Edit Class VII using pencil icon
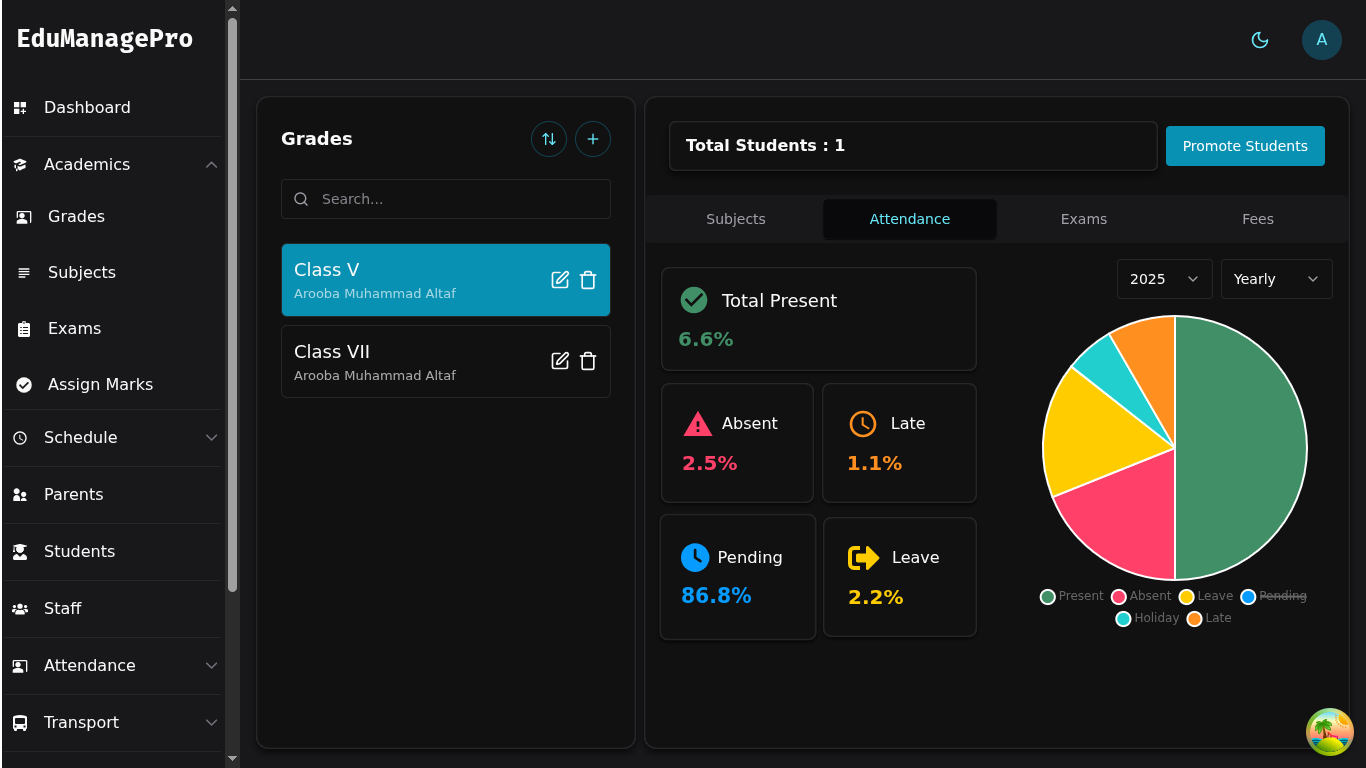Image resolution: width=1366 pixels, height=768 pixels. click(x=560, y=361)
